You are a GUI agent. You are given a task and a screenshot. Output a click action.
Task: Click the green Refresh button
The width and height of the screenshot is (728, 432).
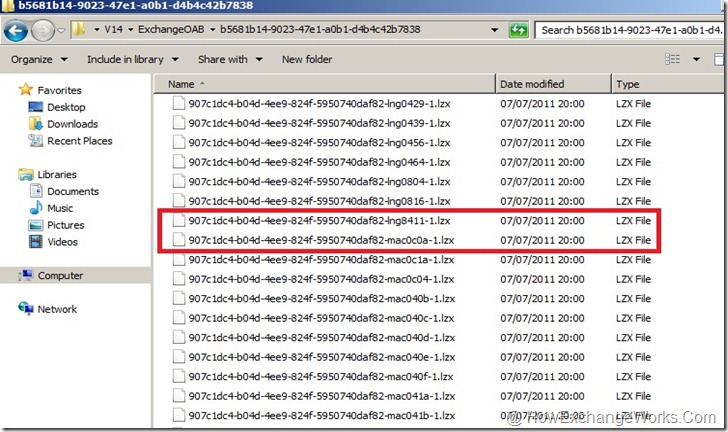pyautogui.click(x=518, y=31)
